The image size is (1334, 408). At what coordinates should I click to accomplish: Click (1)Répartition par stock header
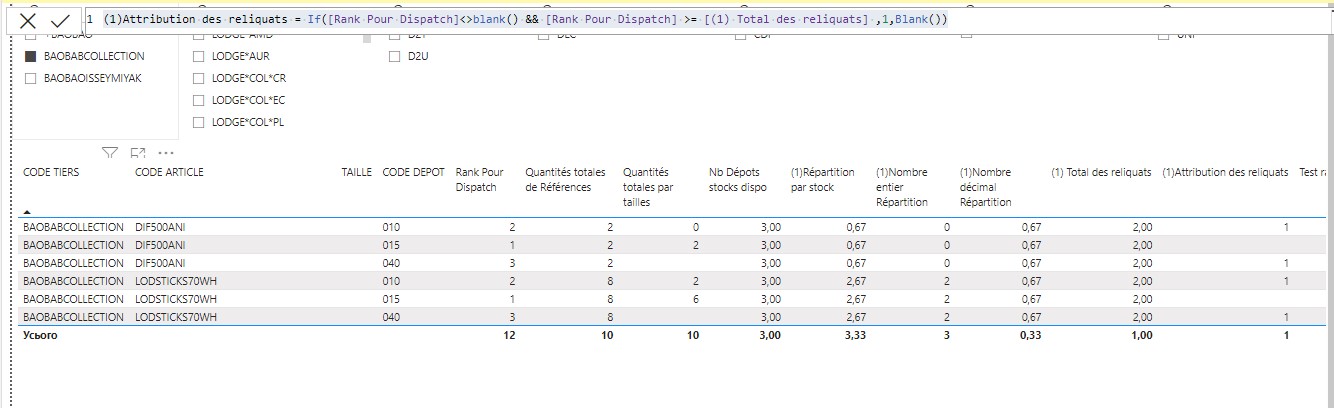825,180
